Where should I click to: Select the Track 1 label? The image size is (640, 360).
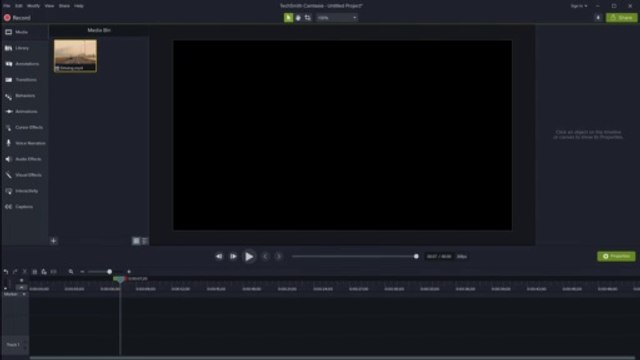(13, 345)
